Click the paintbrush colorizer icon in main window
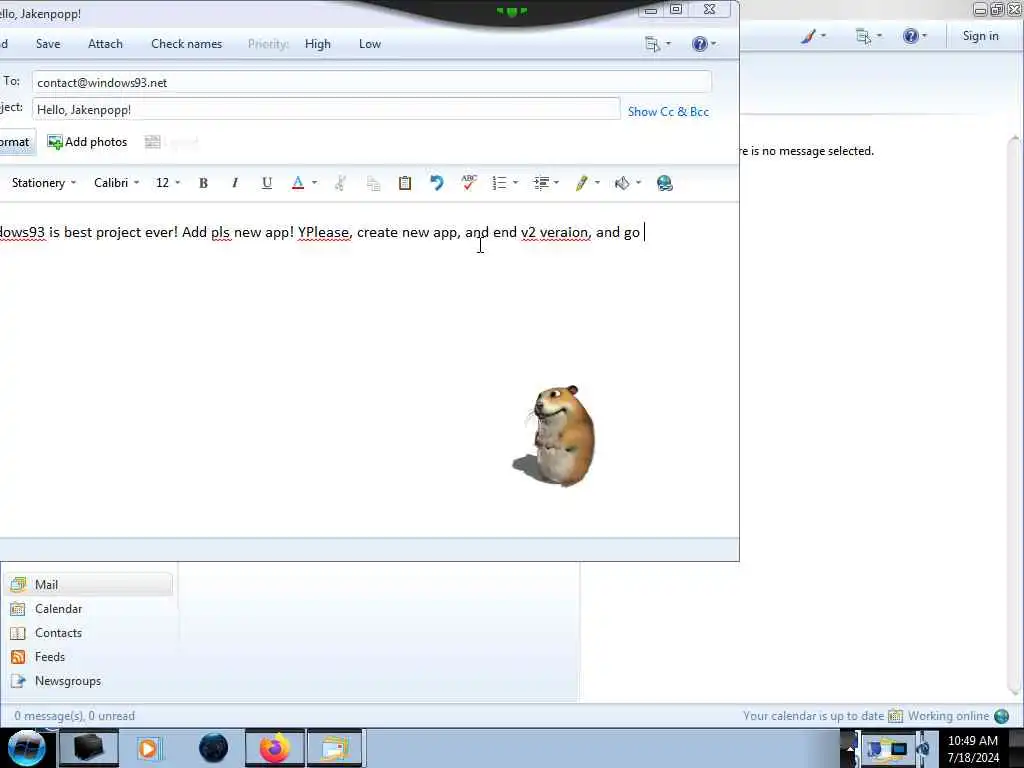The width and height of the screenshot is (1024, 768). [x=808, y=36]
